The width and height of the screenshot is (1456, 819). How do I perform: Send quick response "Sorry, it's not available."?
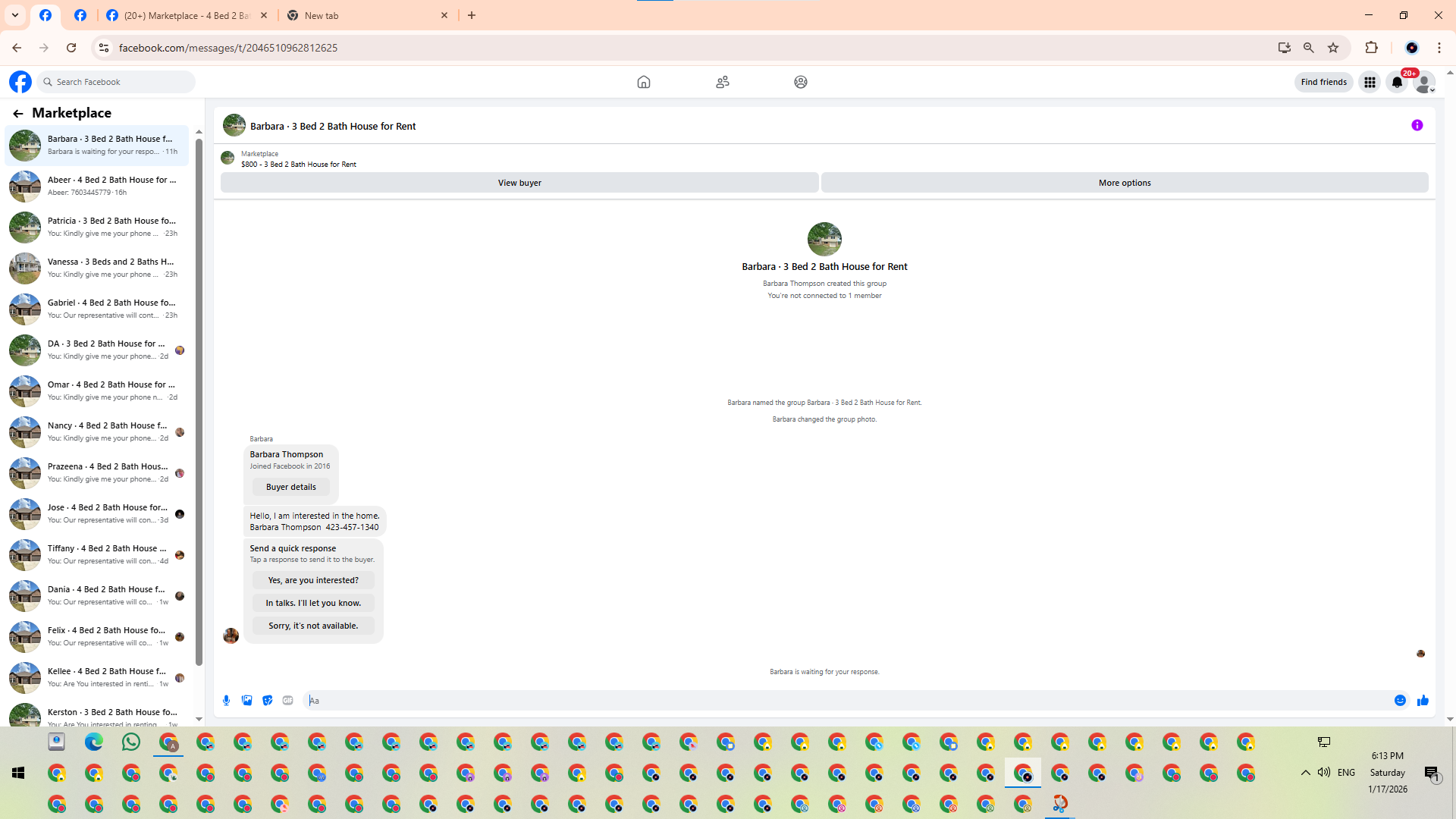tap(313, 626)
